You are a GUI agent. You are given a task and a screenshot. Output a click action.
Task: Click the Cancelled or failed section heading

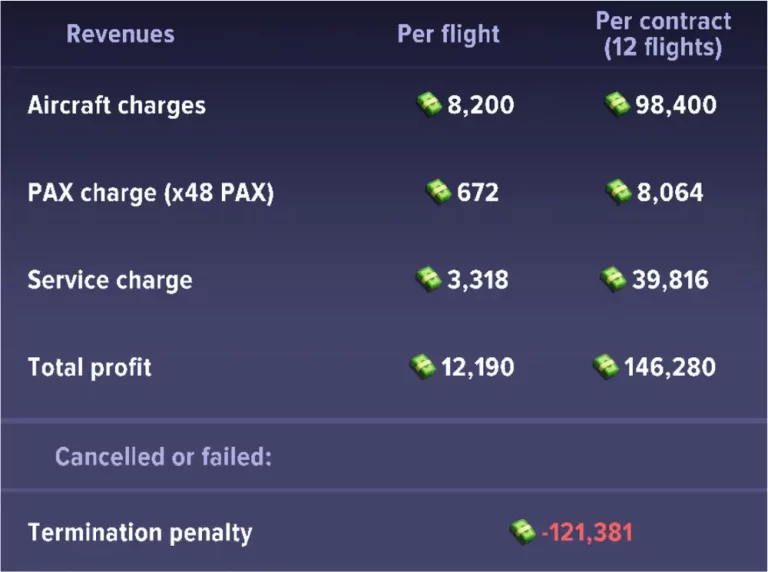(163, 457)
